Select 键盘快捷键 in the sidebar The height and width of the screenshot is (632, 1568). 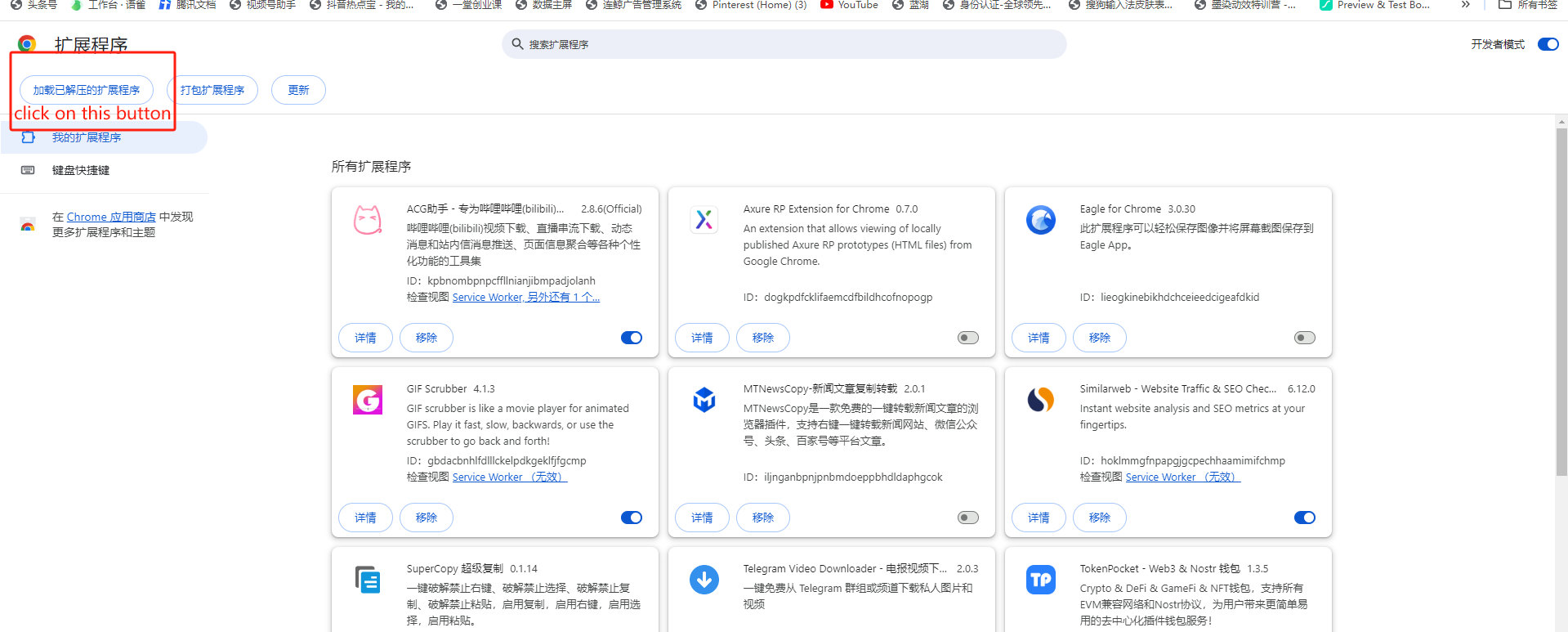(x=104, y=170)
